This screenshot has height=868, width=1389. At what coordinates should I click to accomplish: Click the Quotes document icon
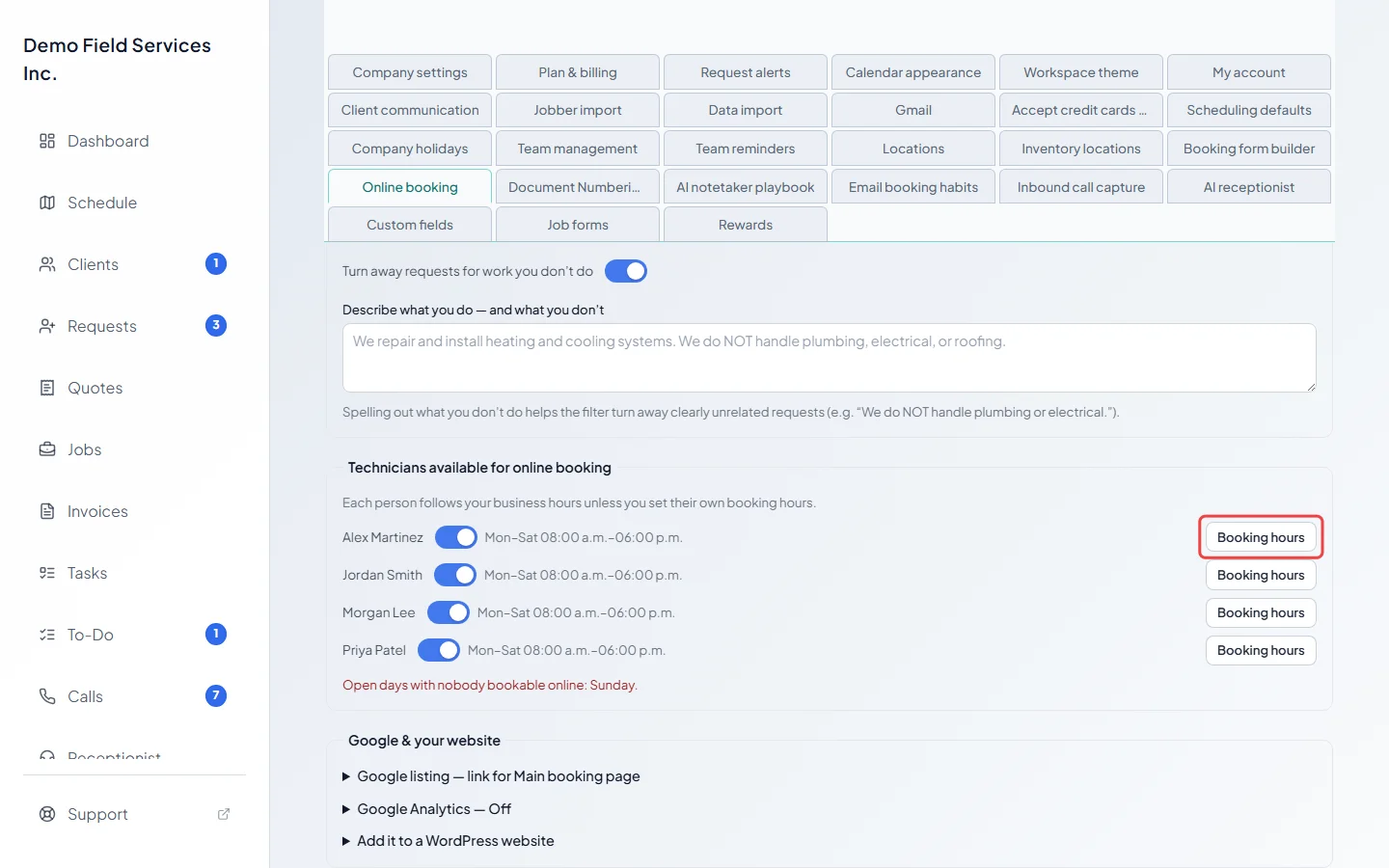(47, 388)
